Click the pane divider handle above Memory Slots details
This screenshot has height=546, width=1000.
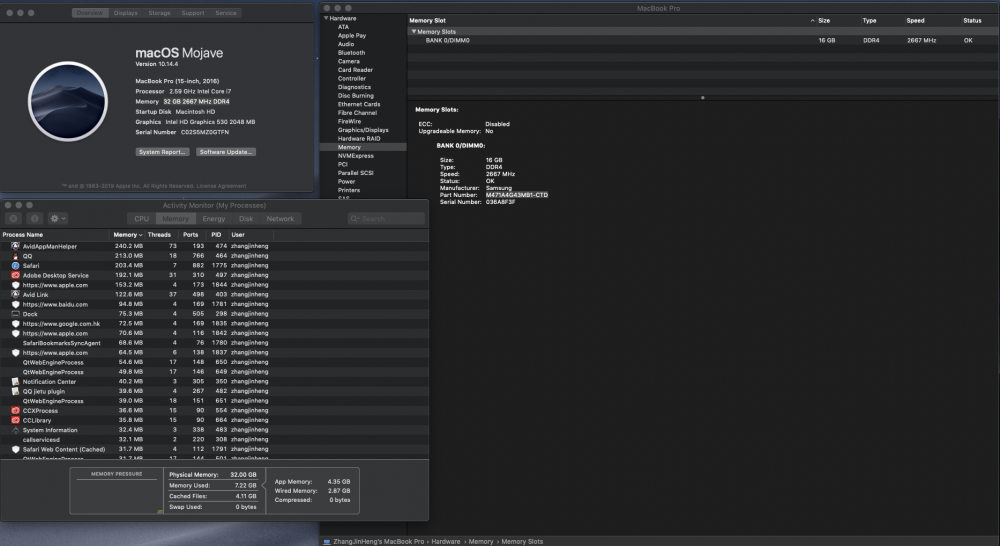(703, 98)
